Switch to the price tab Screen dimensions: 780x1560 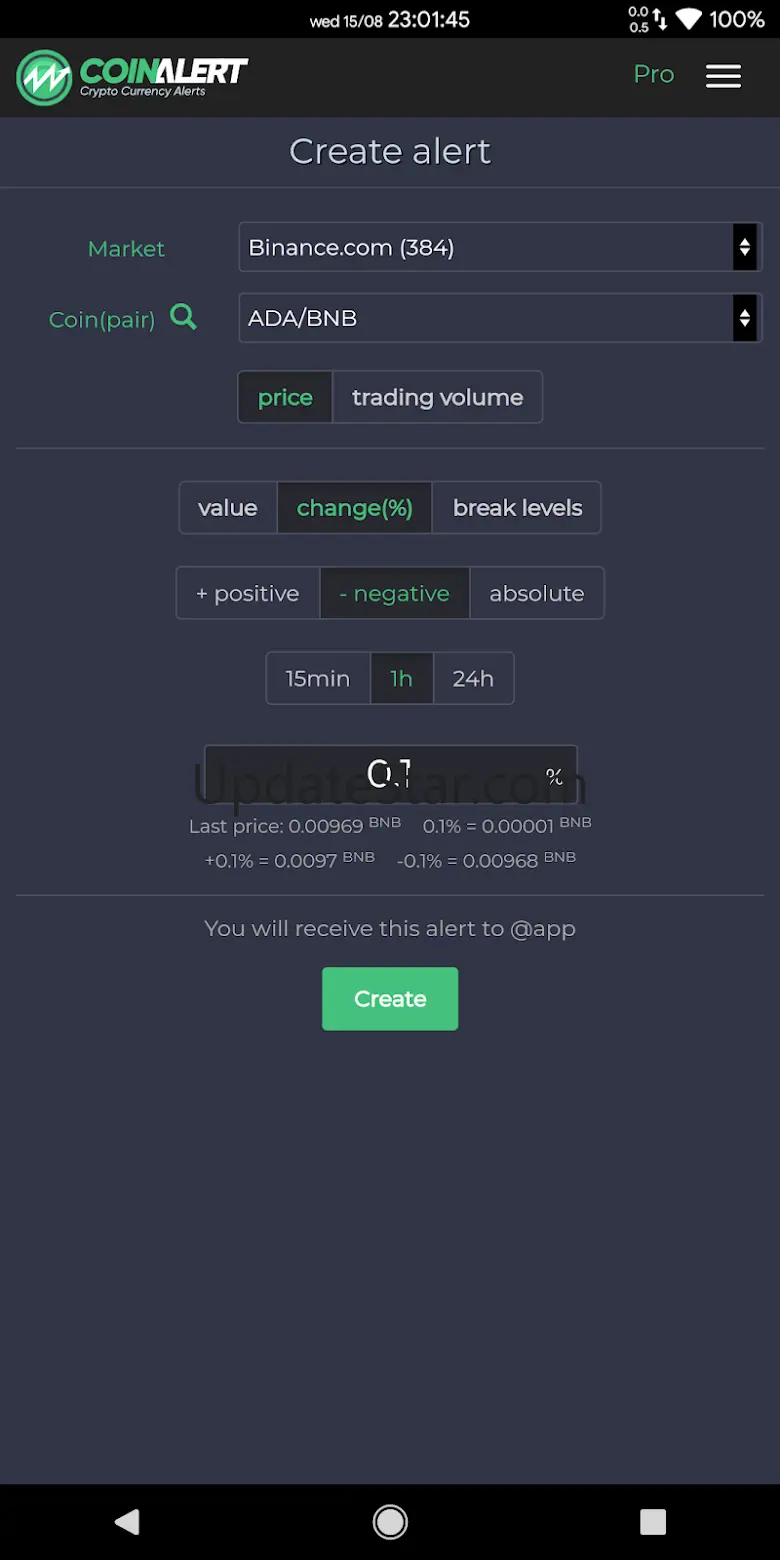point(285,397)
